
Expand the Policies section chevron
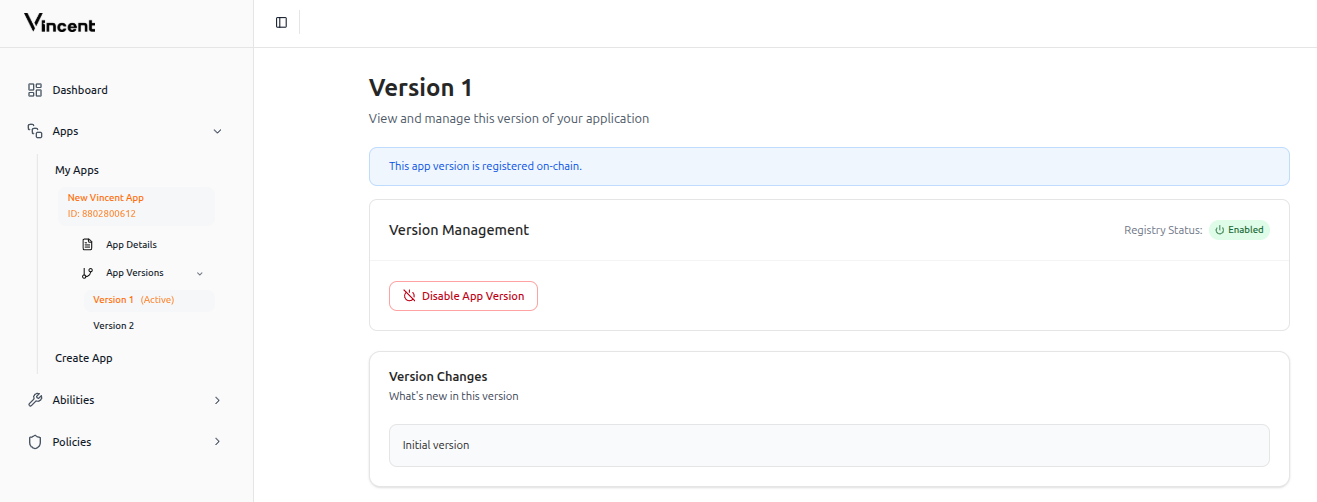click(x=218, y=442)
